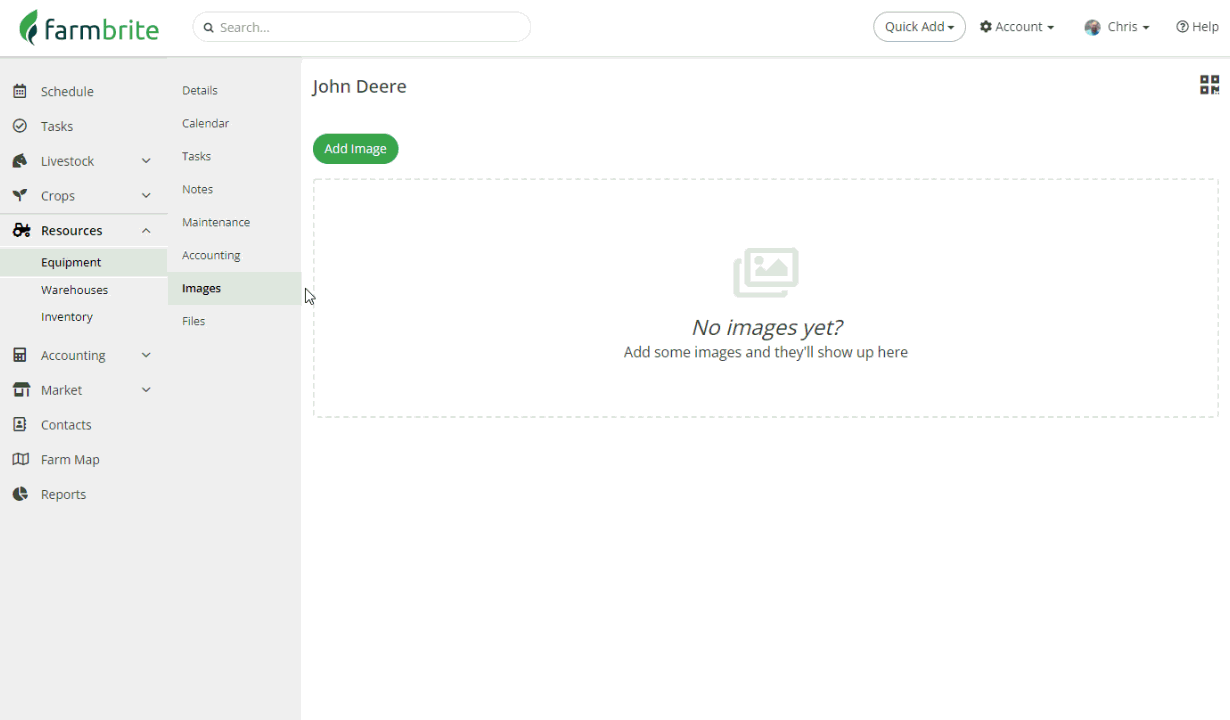Open the Notes tab
The height and width of the screenshot is (720, 1230).
pos(234,189)
